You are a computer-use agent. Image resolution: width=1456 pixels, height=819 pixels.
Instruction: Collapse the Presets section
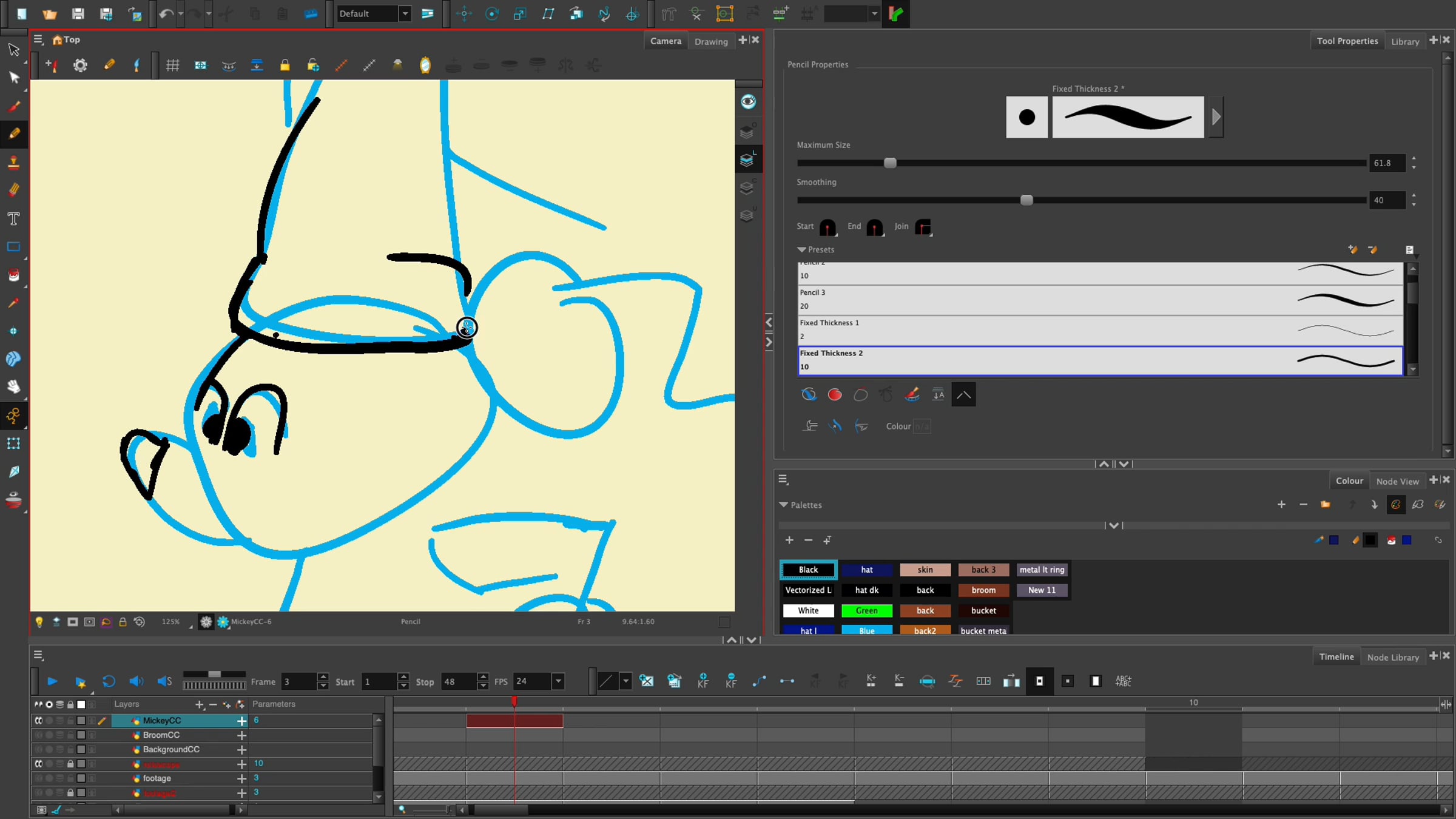point(801,250)
